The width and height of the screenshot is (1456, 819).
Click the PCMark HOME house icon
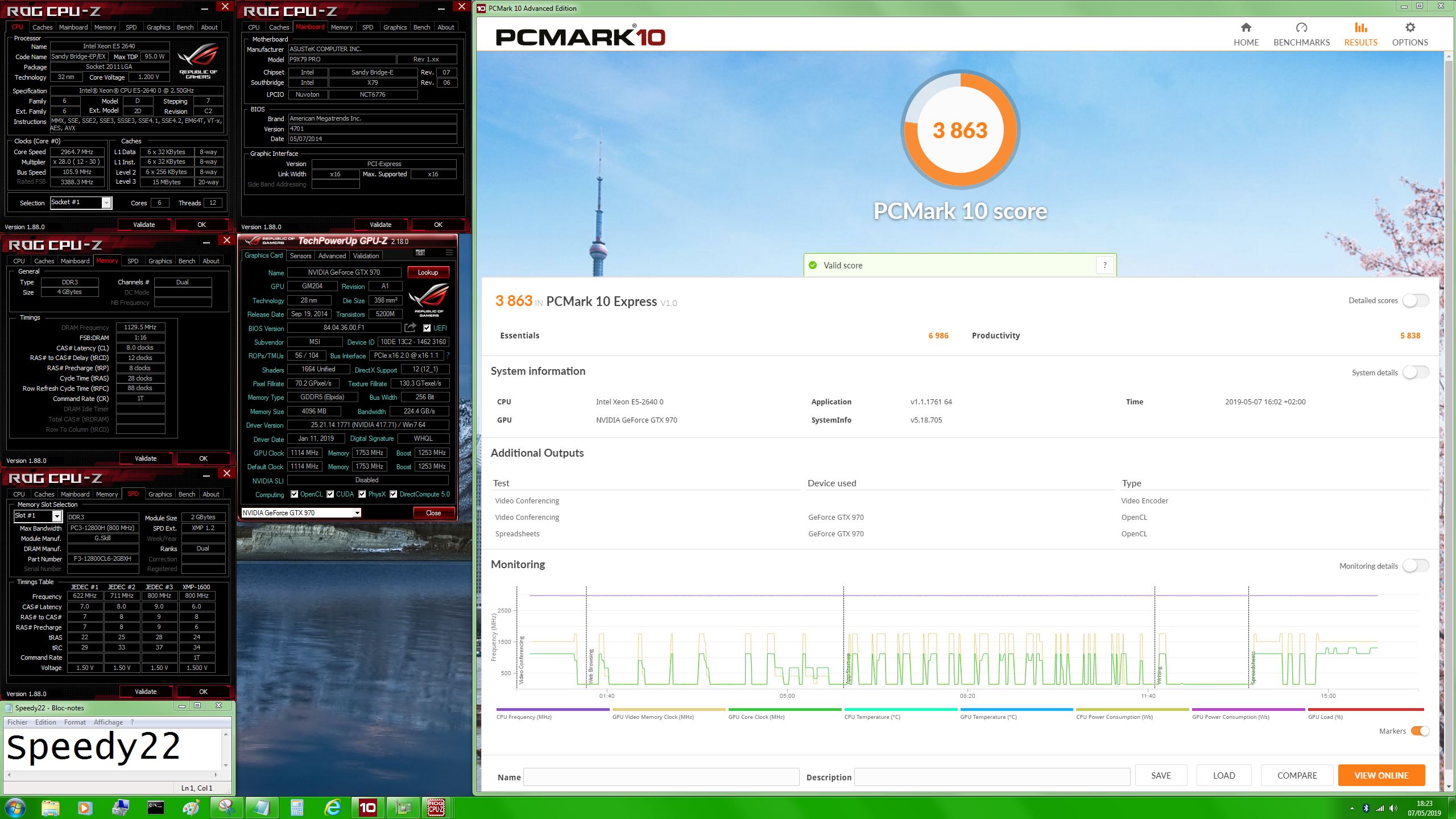coord(1246,27)
